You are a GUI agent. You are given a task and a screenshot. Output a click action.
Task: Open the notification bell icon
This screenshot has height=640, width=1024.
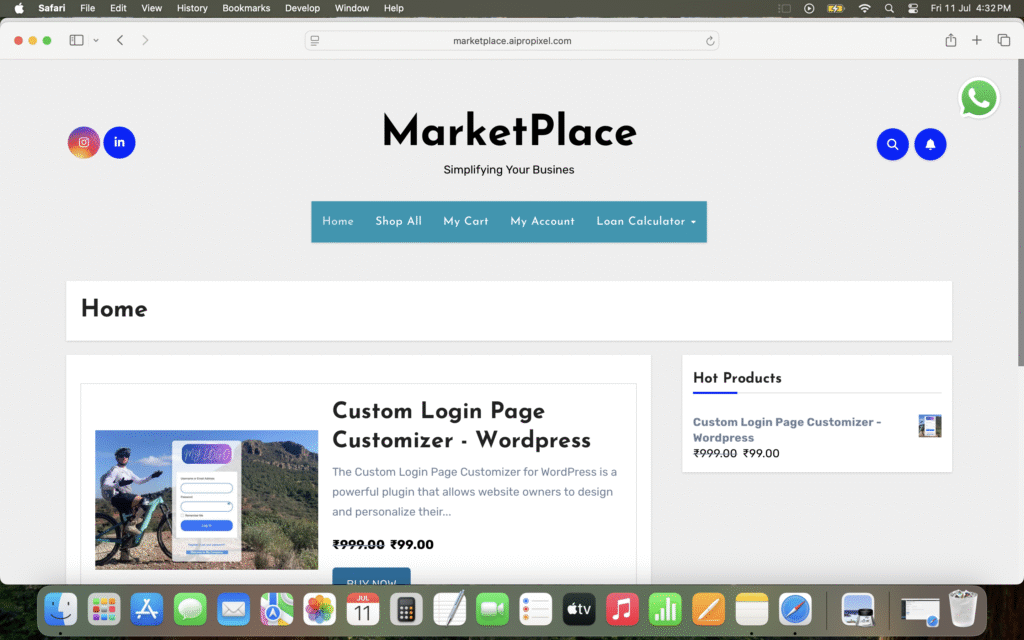930,144
